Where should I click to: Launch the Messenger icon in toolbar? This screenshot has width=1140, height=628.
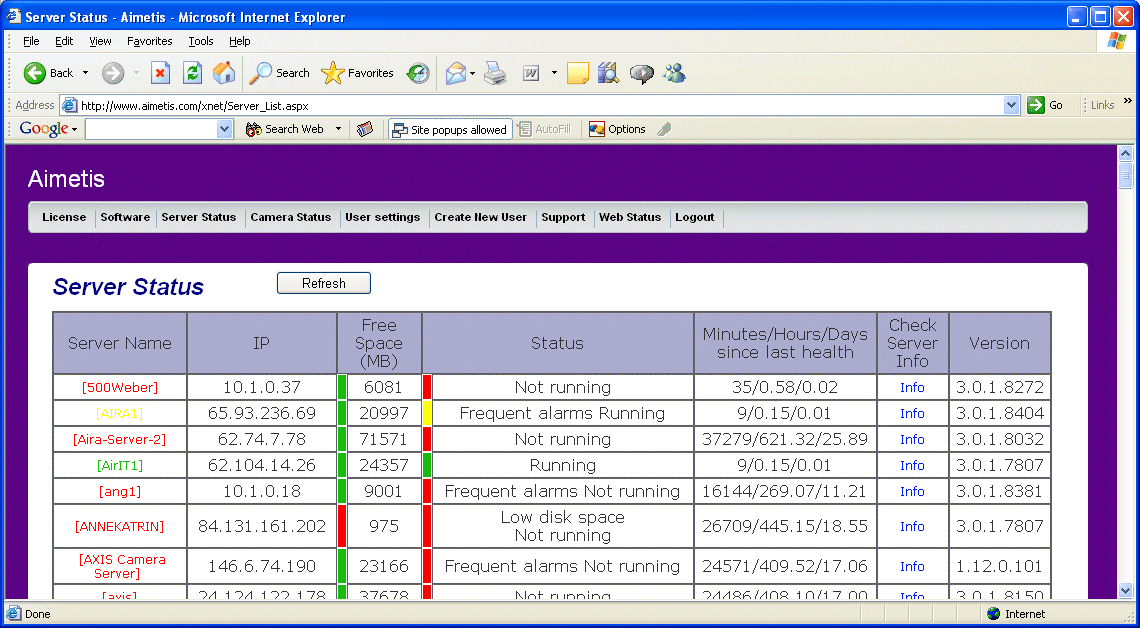point(674,73)
